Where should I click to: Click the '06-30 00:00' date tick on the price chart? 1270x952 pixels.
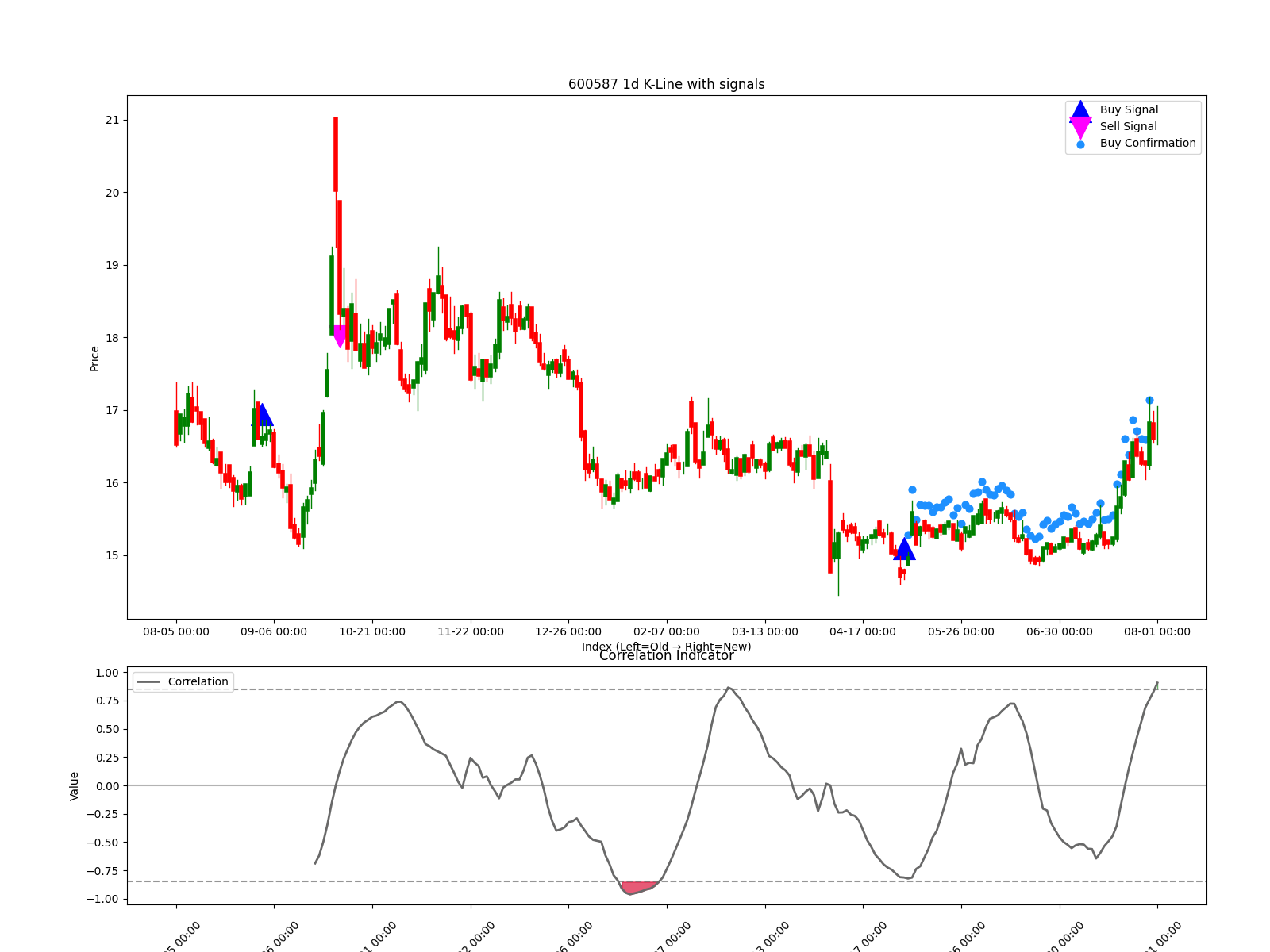coord(1060,632)
